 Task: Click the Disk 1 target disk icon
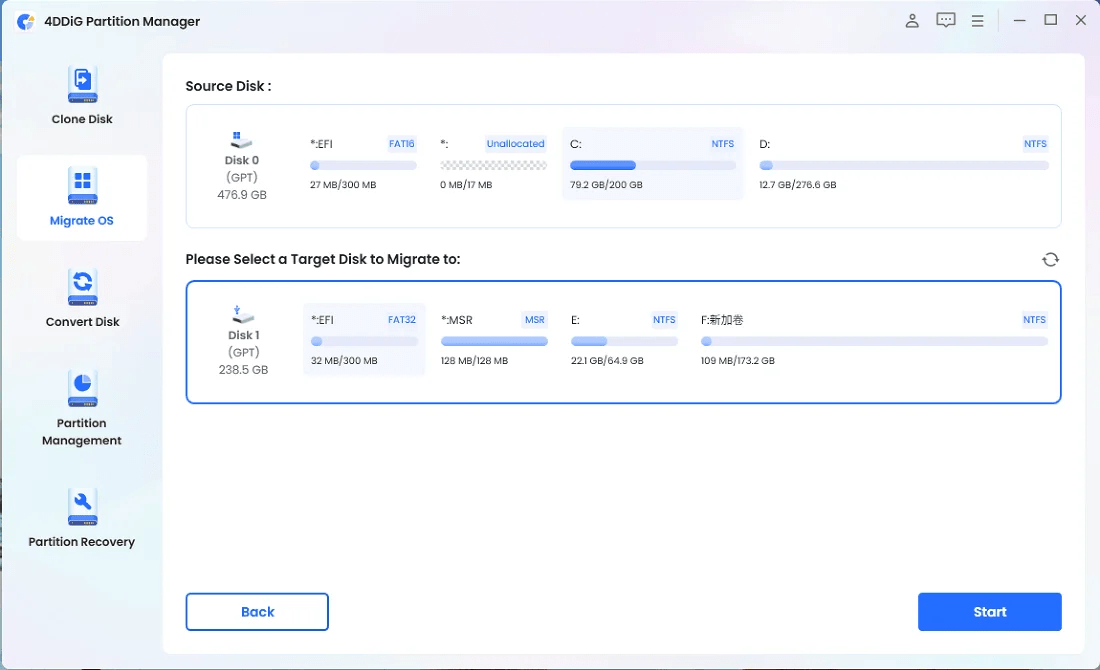[x=243, y=315]
